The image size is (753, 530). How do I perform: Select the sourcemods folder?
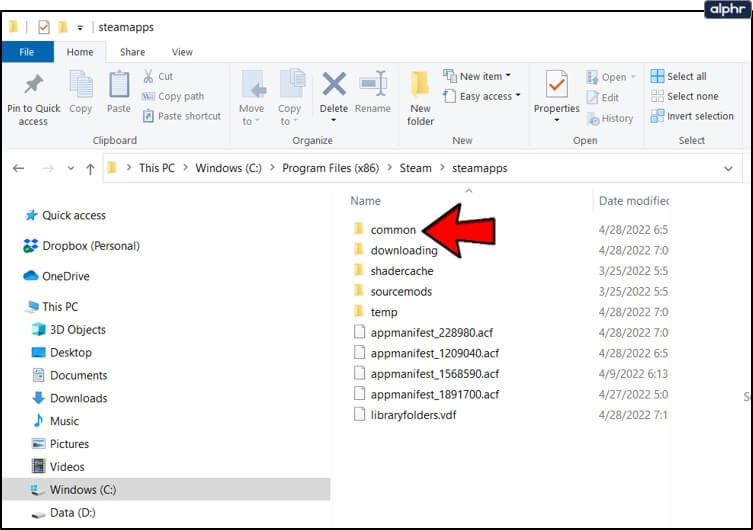pyautogui.click(x=393, y=291)
